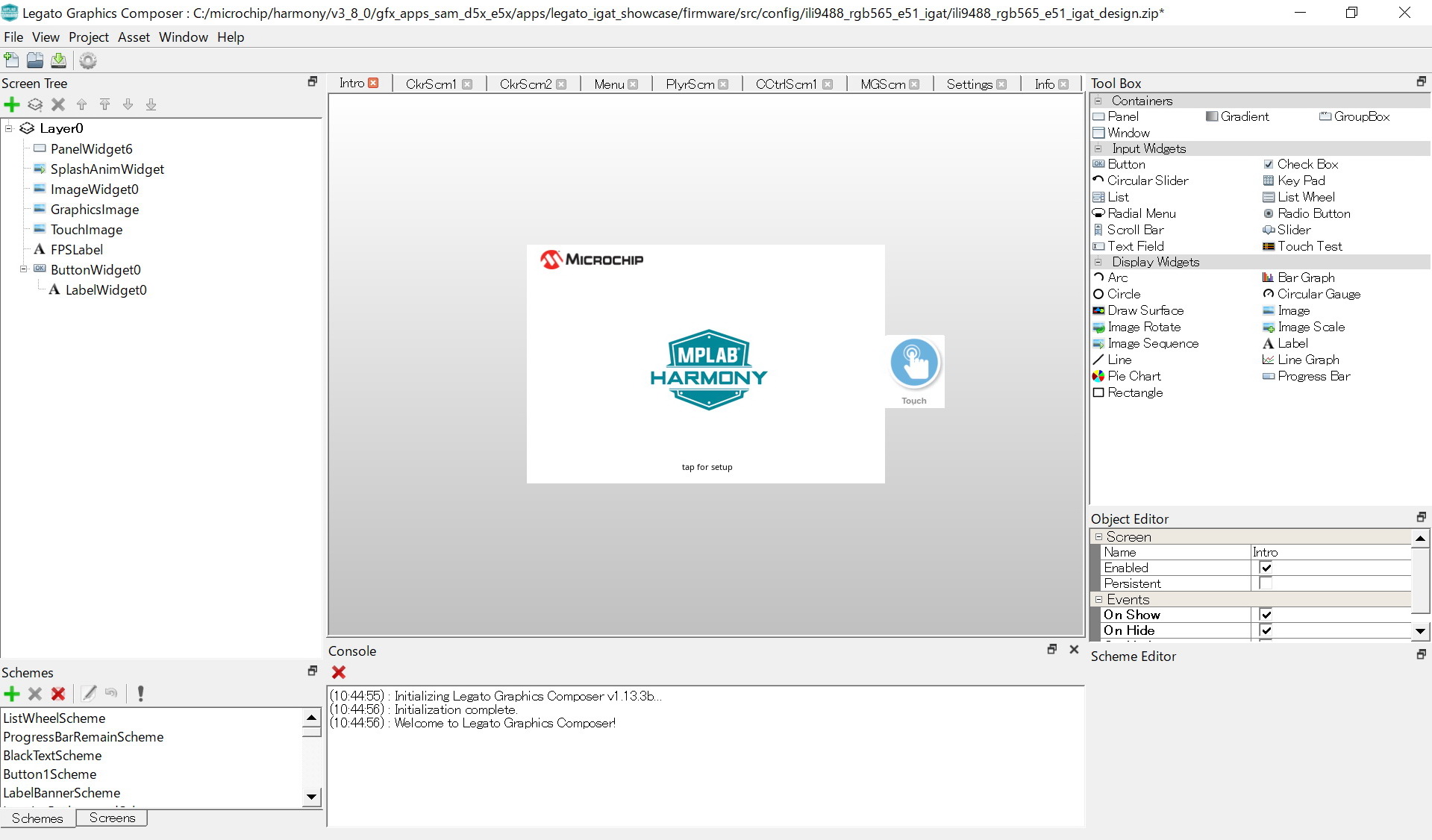
Task: Collapse the Containers section in Tool Box
Action: click(1098, 101)
